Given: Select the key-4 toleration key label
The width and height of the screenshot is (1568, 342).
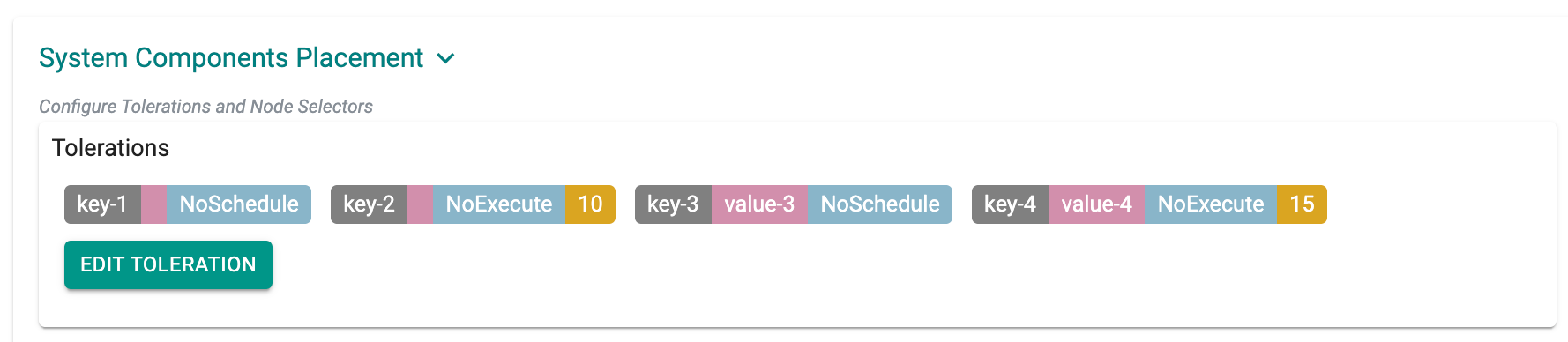Looking at the screenshot, I should (x=1010, y=204).
